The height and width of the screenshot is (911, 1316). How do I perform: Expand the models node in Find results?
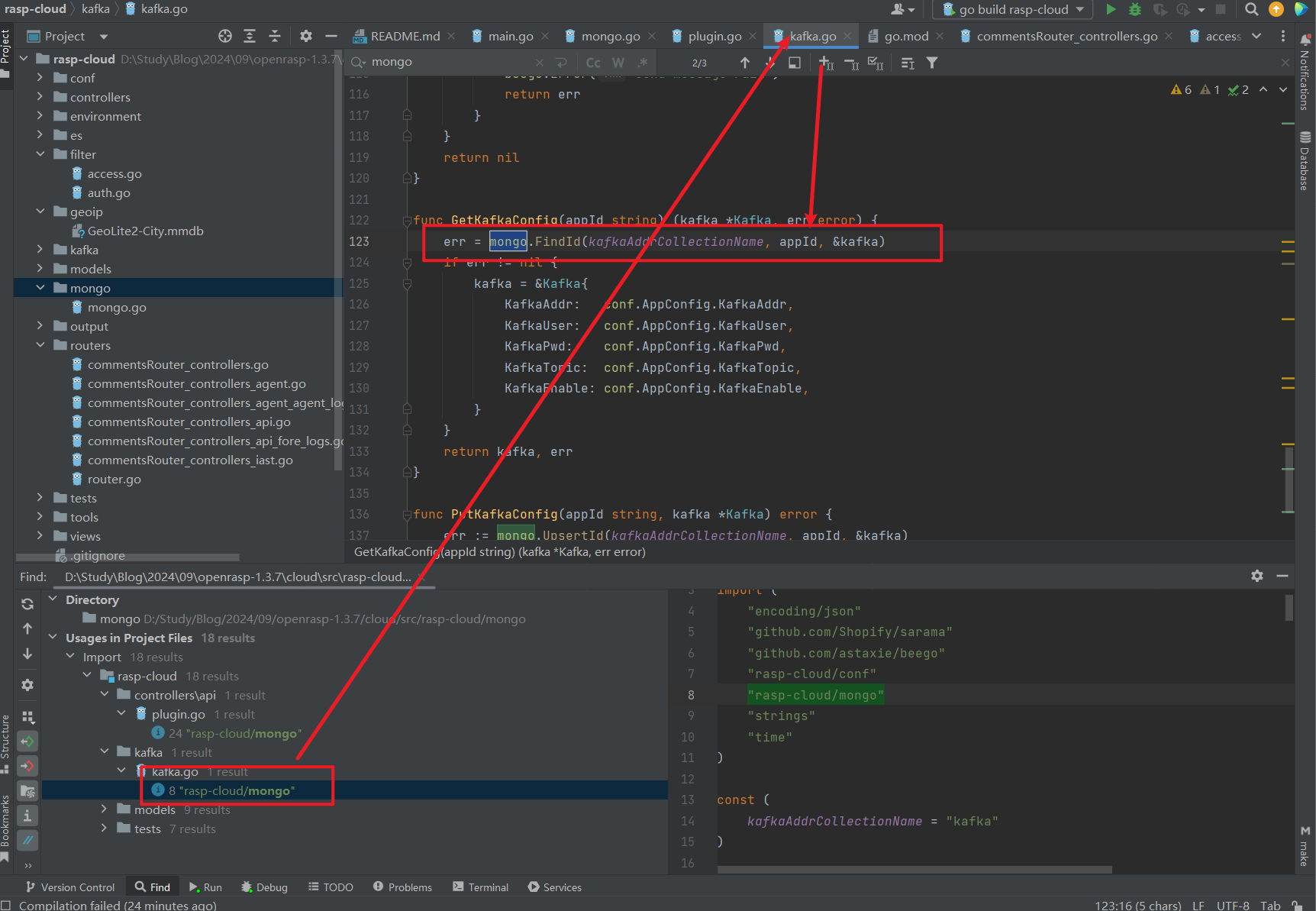tap(105, 809)
